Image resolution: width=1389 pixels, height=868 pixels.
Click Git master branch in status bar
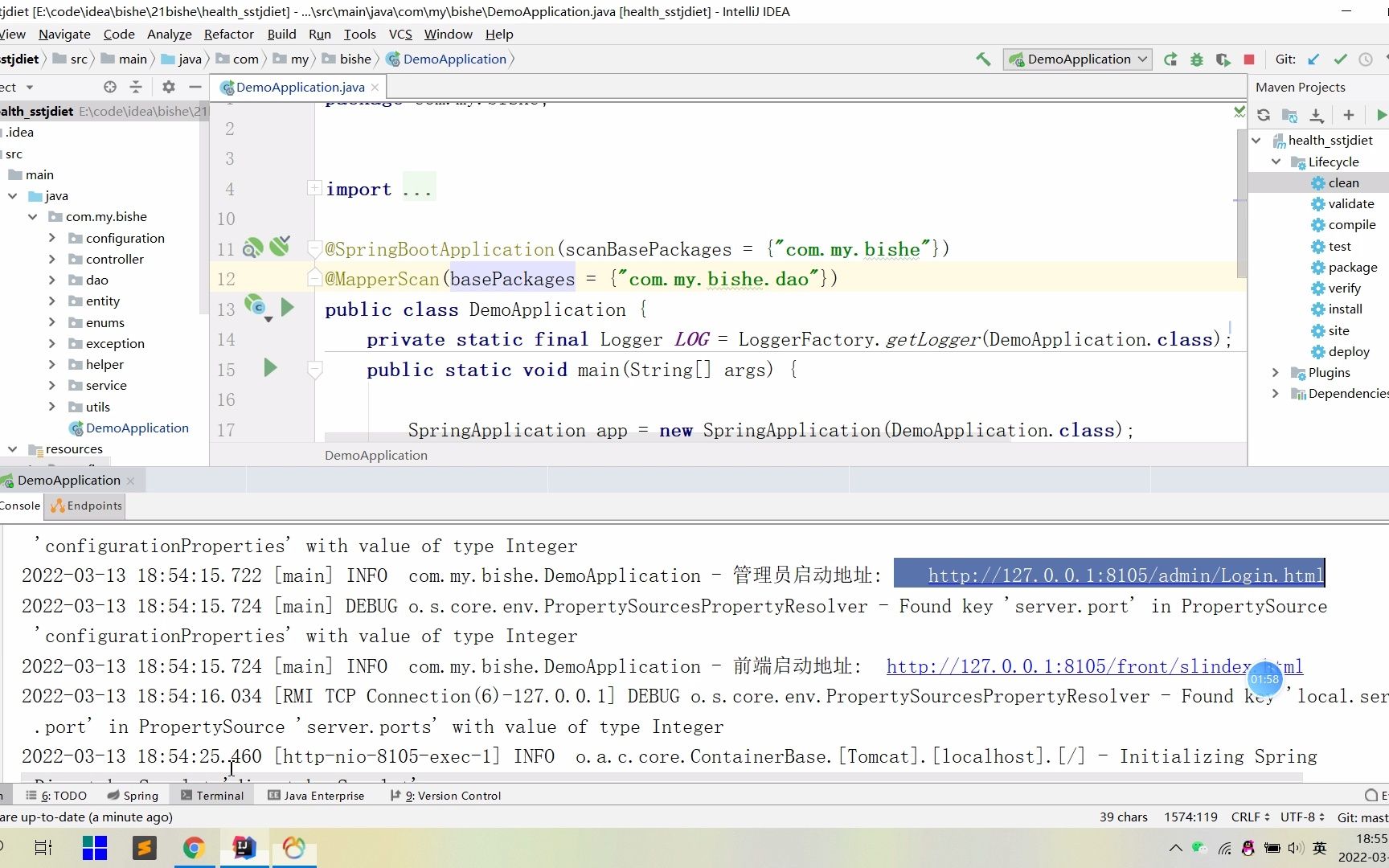tap(1362, 817)
